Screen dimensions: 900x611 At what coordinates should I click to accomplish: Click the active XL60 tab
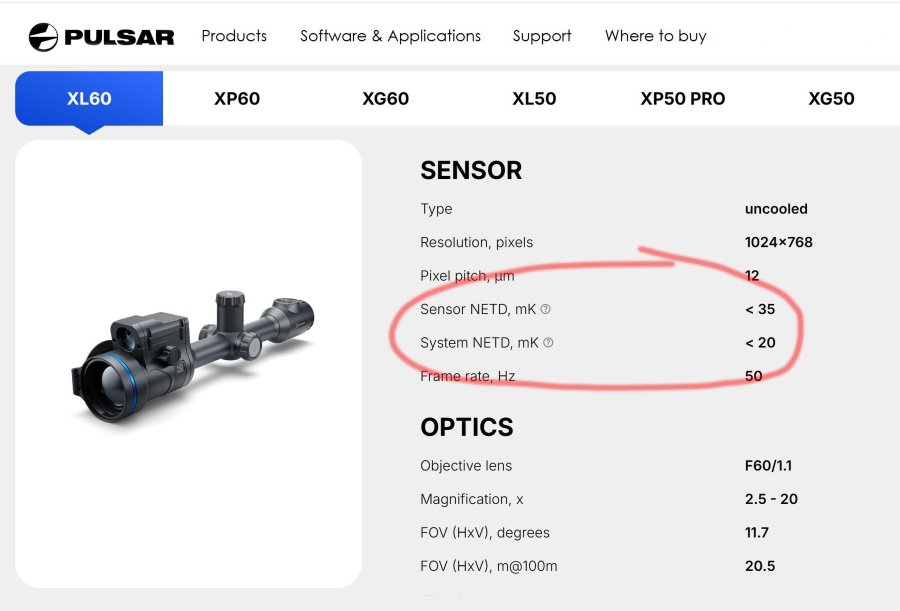(88, 99)
